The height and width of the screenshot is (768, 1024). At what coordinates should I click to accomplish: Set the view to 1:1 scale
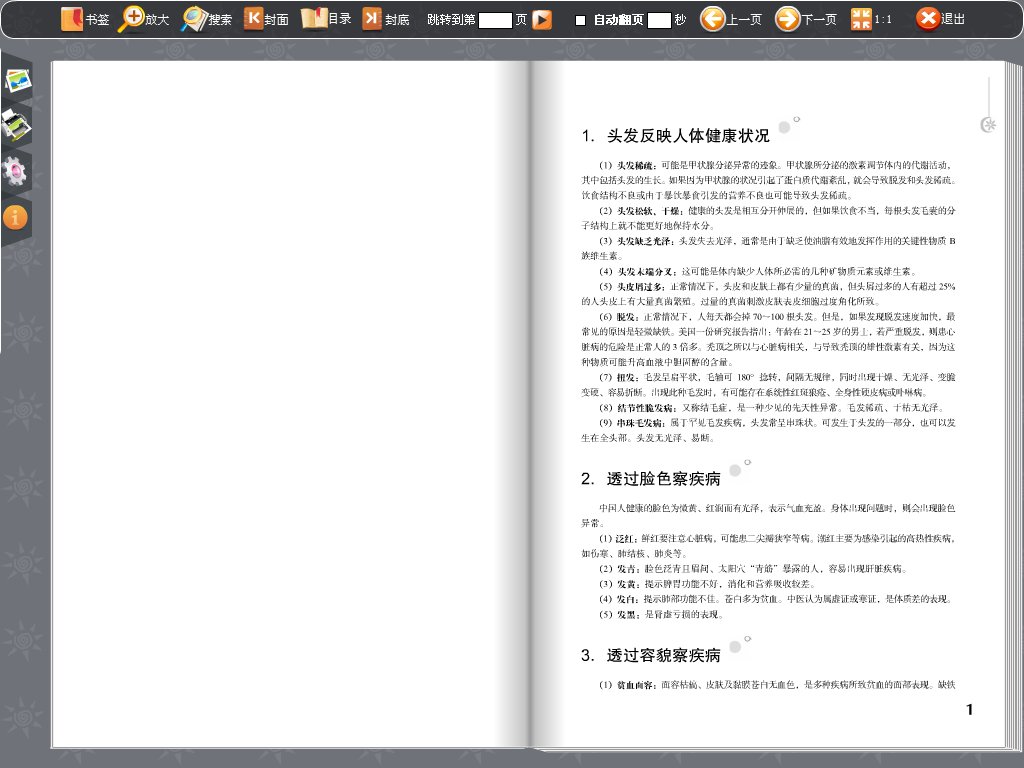click(871, 20)
